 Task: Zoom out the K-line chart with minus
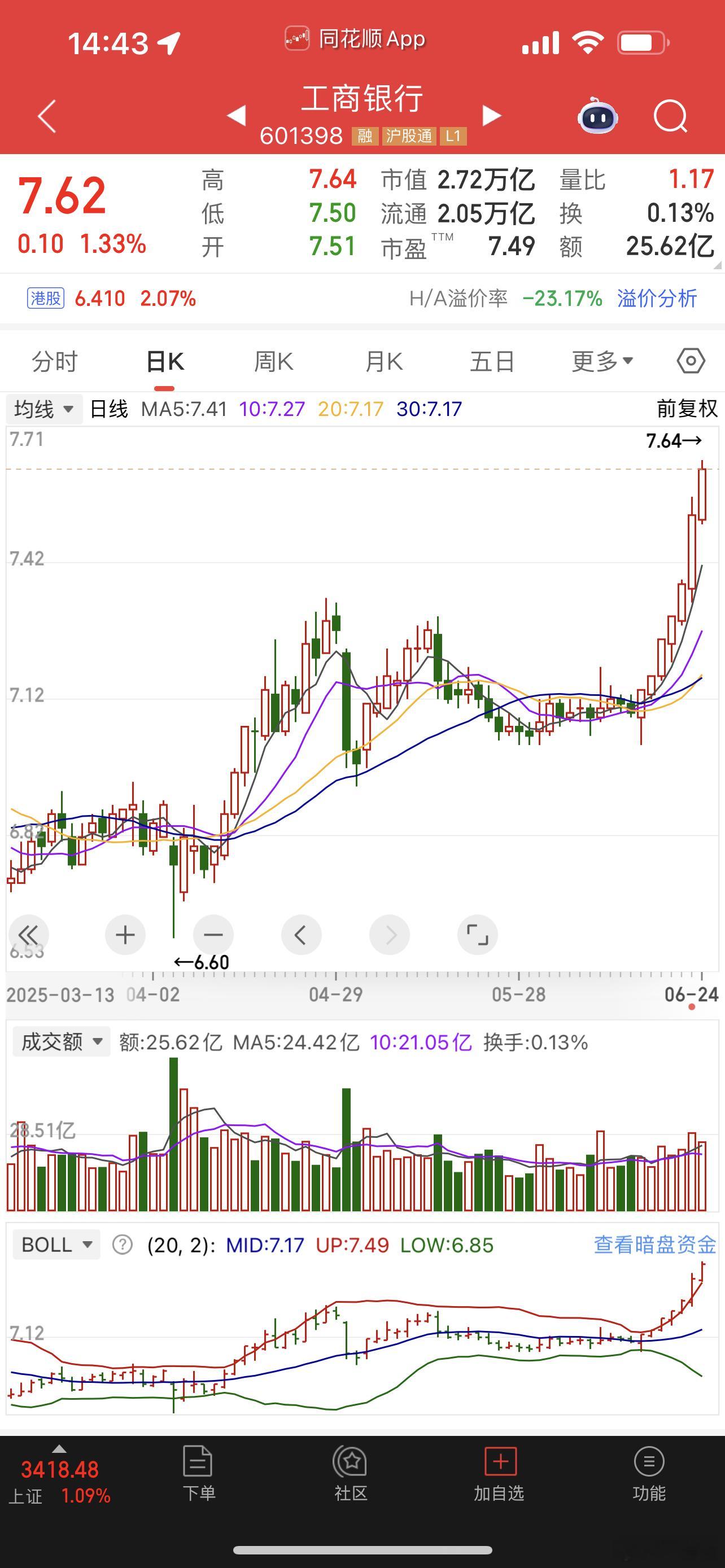pyautogui.click(x=213, y=934)
